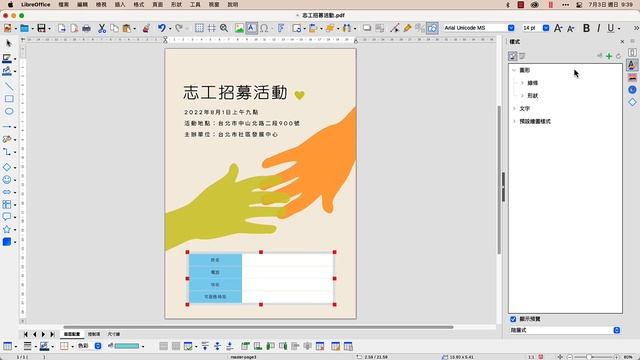
Task: Jump to first page navigation arrow
Action: coord(26,334)
